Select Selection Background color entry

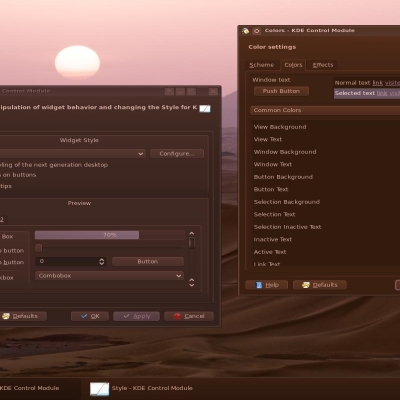click(x=287, y=202)
